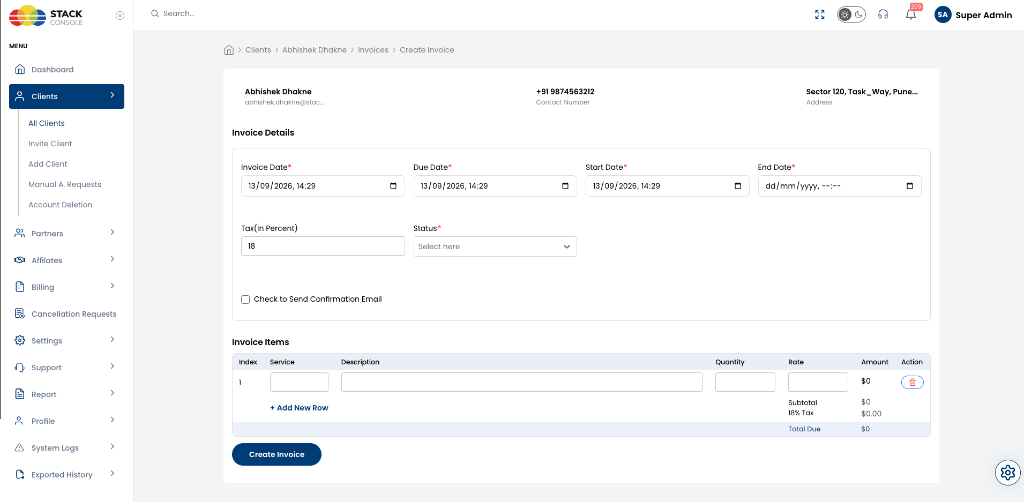Screen dimensions: 1024x502
Task: Click the Report icon in sidebar
Action: (x=20, y=394)
